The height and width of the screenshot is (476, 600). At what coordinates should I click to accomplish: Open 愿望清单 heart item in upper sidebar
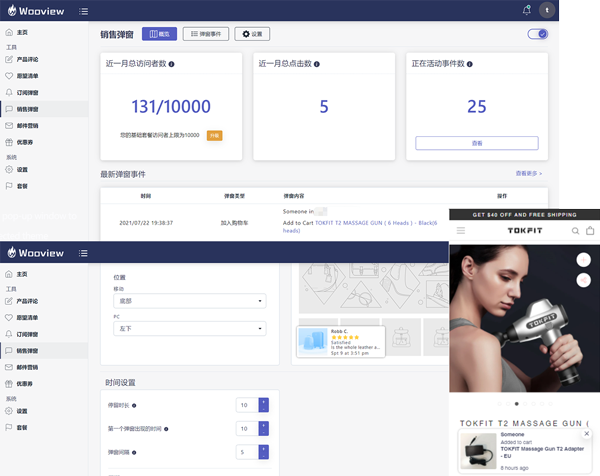point(22,76)
